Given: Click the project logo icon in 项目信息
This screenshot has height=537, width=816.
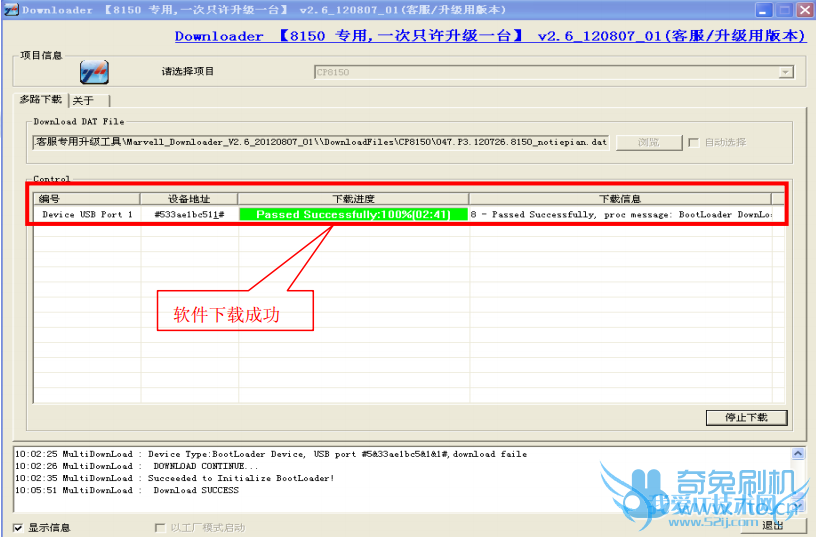Looking at the screenshot, I should [94, 72].
